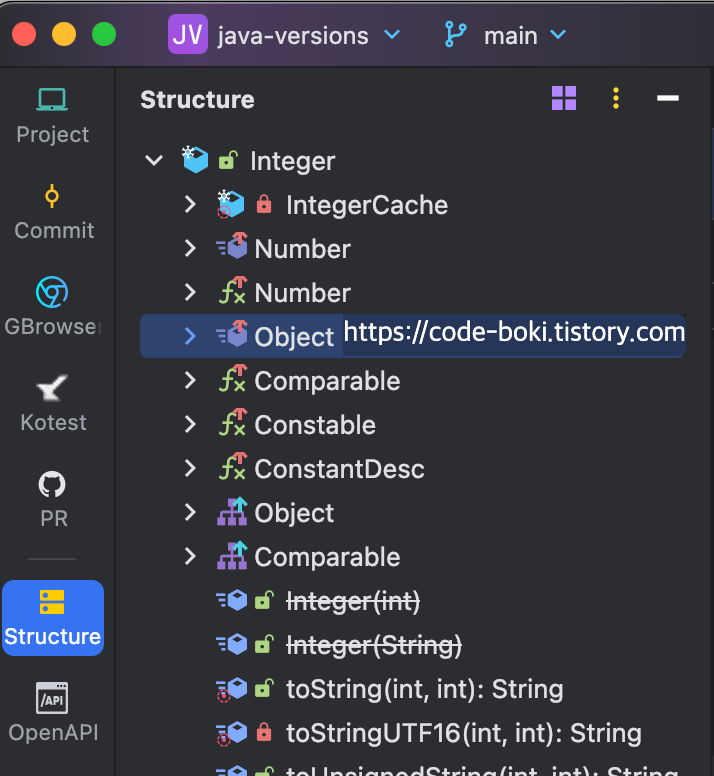Select the deprecated Integer(String) constructor
This screenshot has height=776, width=714.
click(374, 645)
